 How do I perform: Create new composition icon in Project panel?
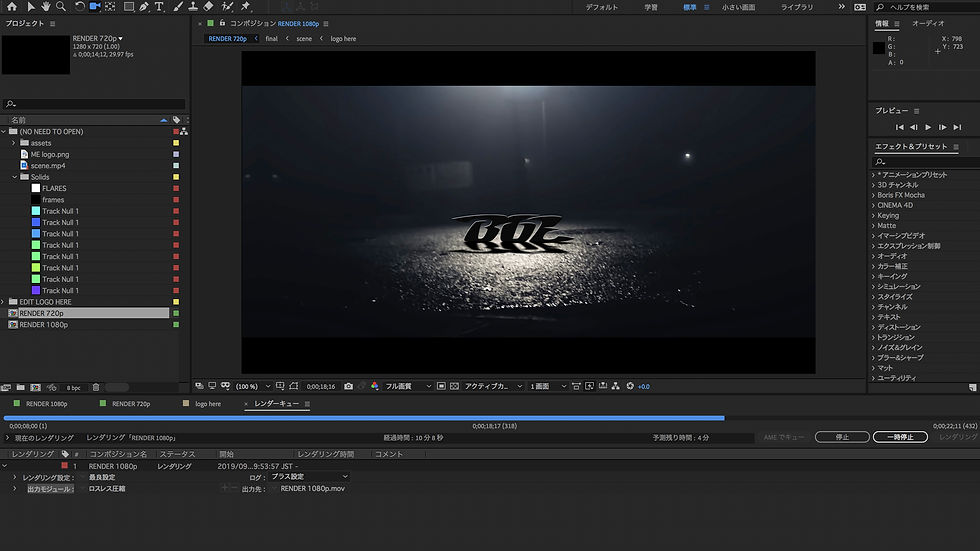pos(36,387)
